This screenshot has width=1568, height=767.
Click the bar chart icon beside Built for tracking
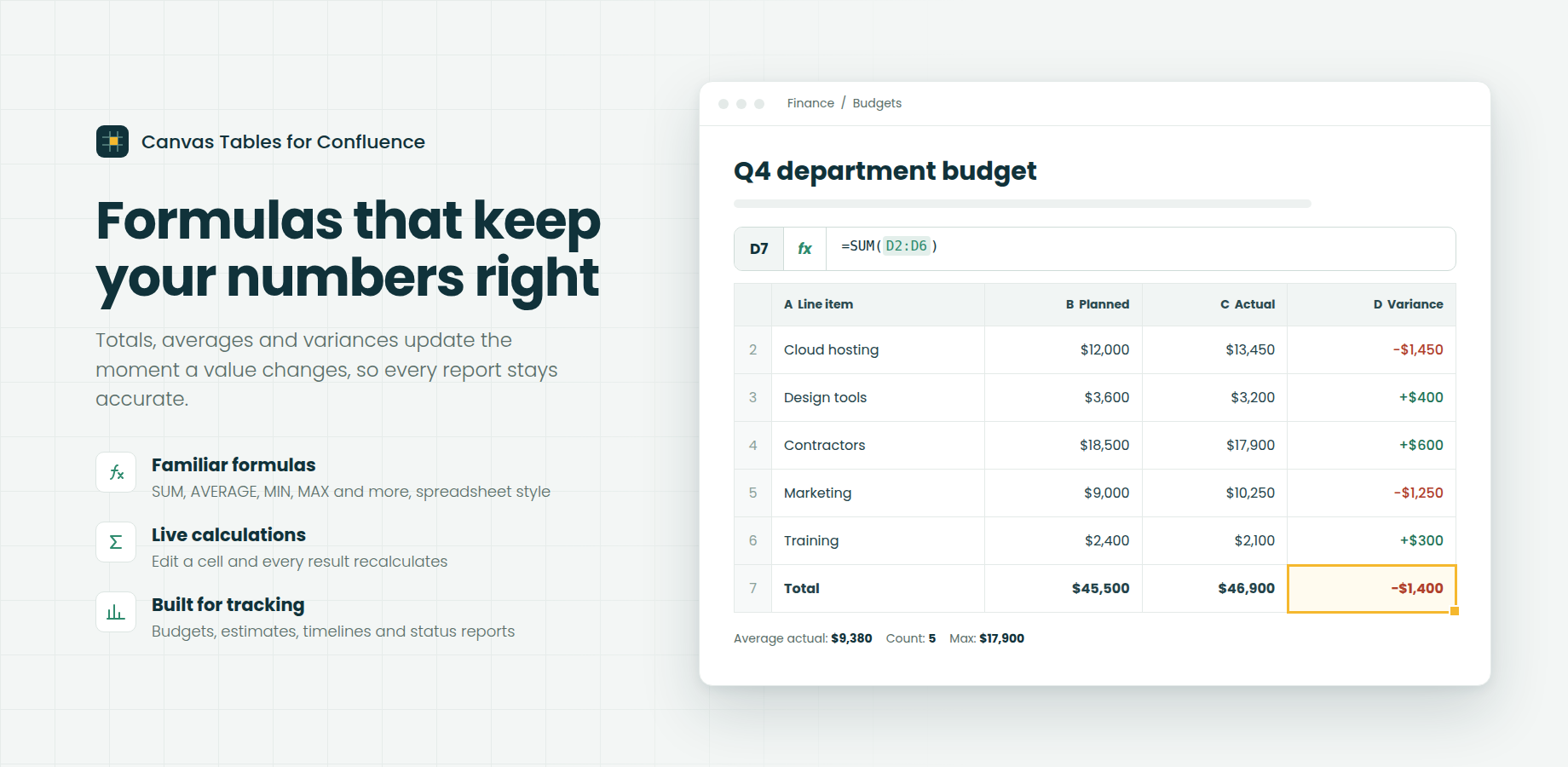(x=116, y=612)
